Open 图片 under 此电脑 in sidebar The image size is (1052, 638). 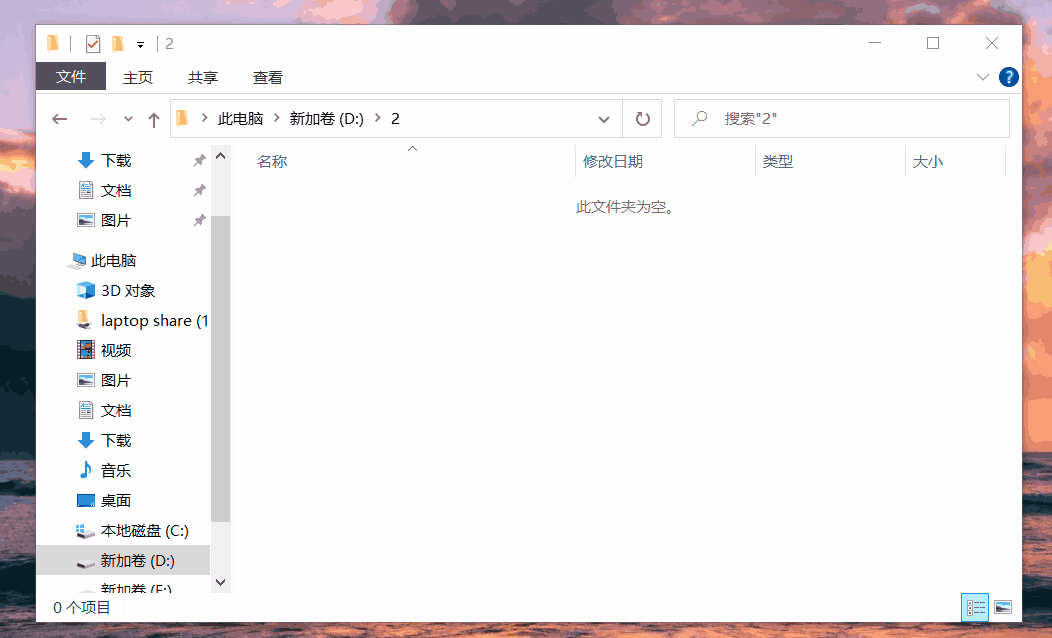(x=115, y=380)
